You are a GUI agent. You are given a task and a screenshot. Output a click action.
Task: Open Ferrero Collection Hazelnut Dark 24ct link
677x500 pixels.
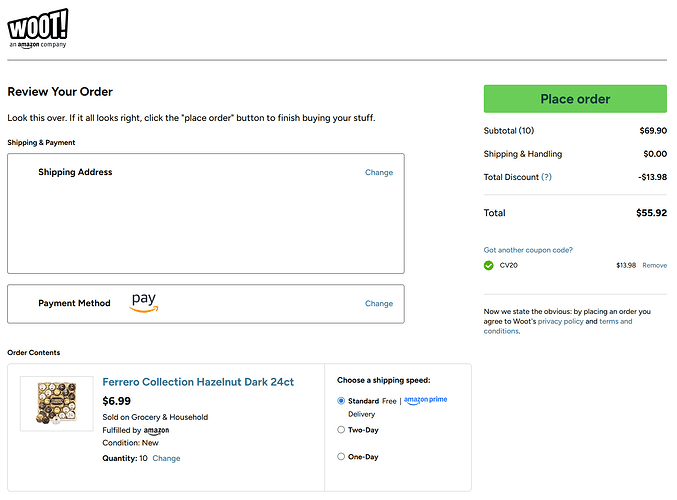coord(198,382)
